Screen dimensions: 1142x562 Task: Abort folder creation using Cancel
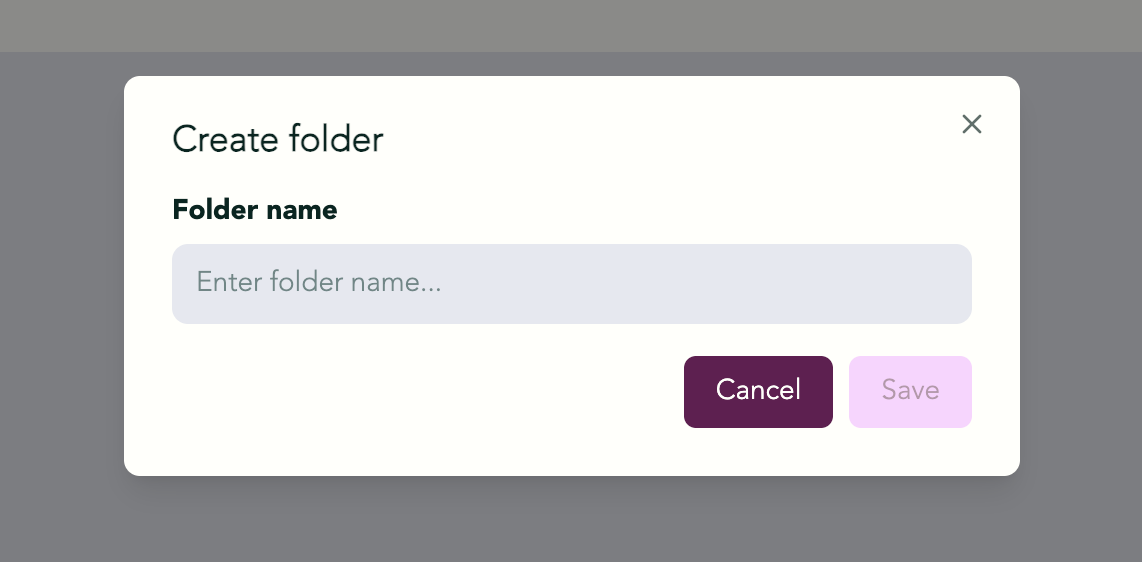758,392
